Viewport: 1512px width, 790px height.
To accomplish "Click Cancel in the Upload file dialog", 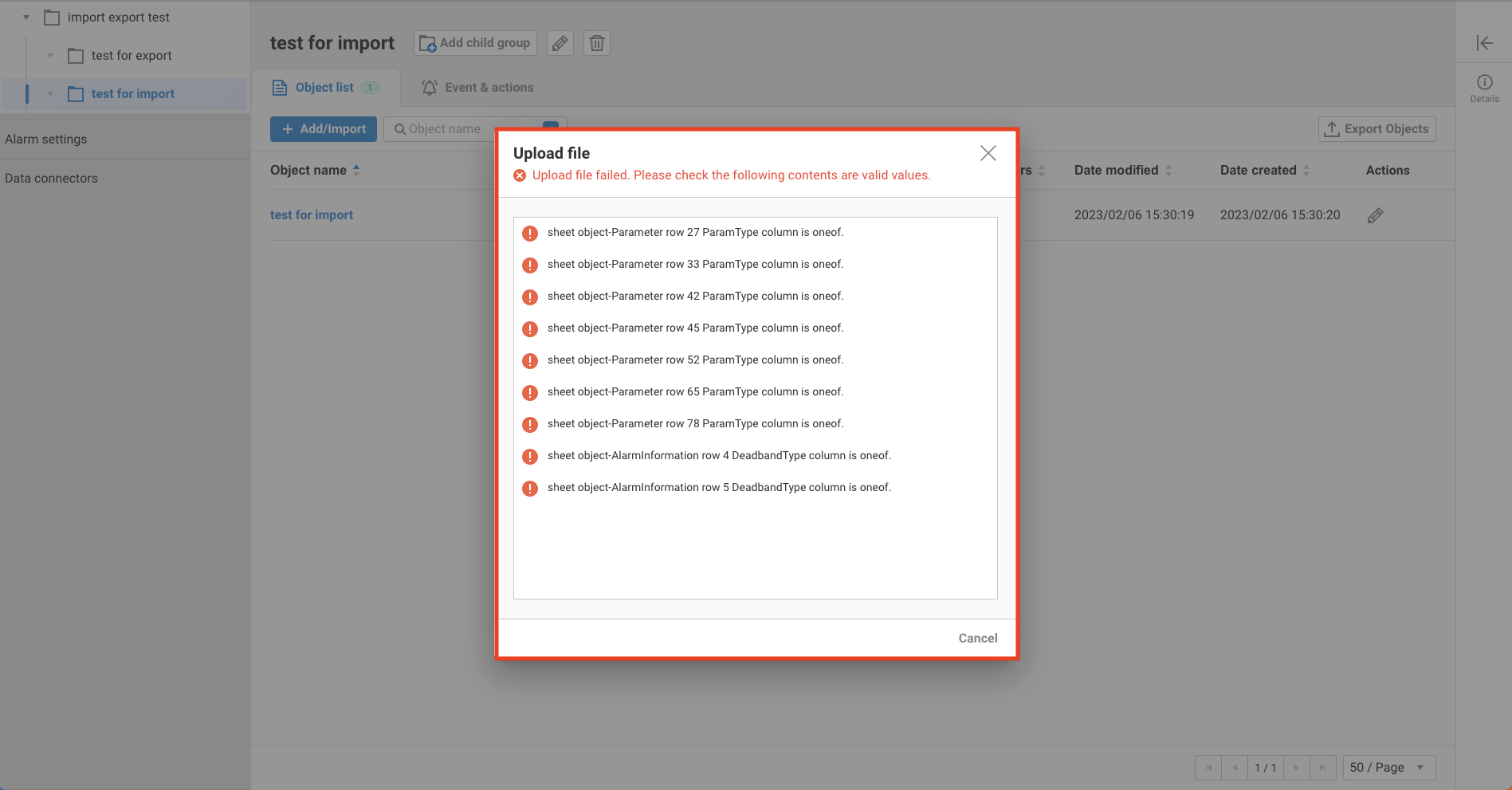I will (x=977, y=638).
